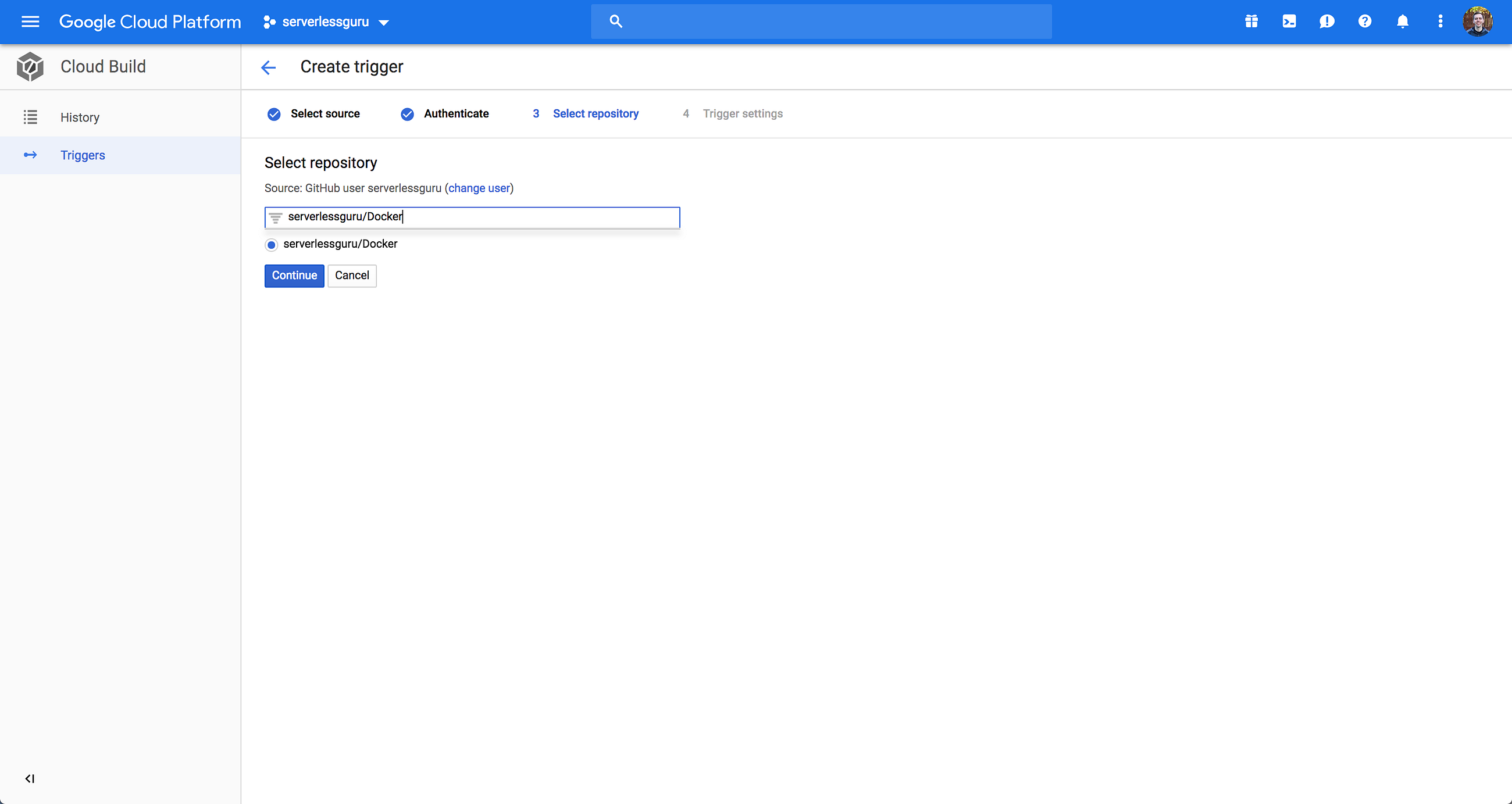Screen dimensions: 1512x804
Task: Select the serverlessguru/Docker radio button
Action: pyautogui.click(x=271, y=245)
